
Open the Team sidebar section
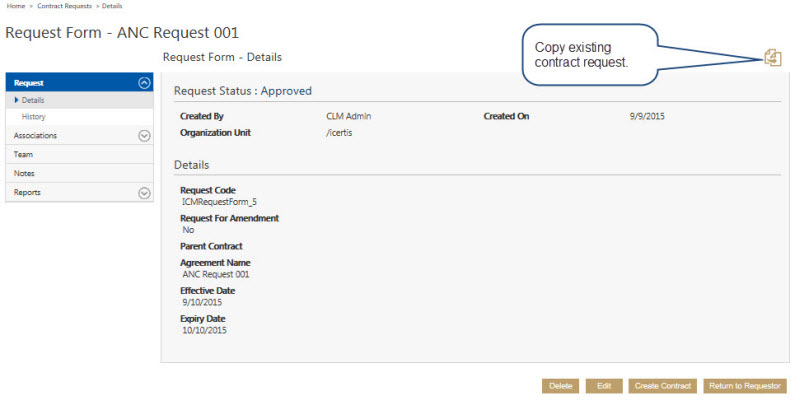point(23,154)
